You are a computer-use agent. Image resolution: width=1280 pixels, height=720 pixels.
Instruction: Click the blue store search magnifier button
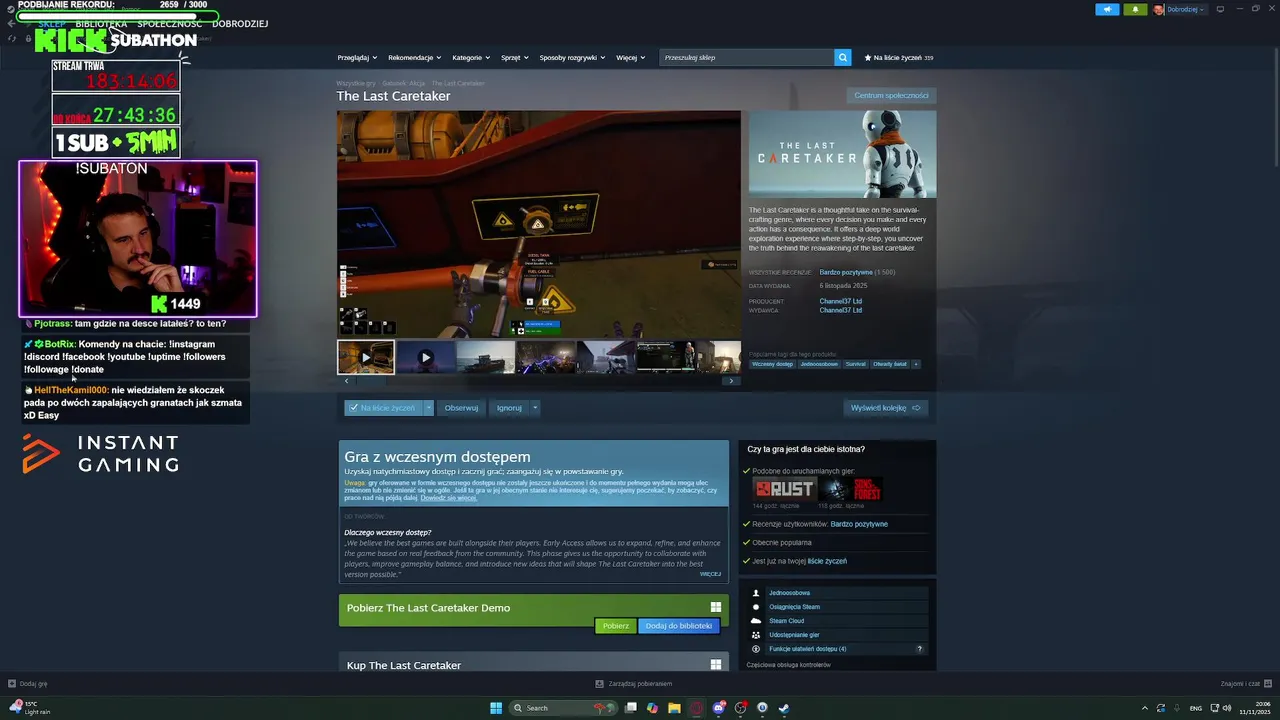[842, 58]
